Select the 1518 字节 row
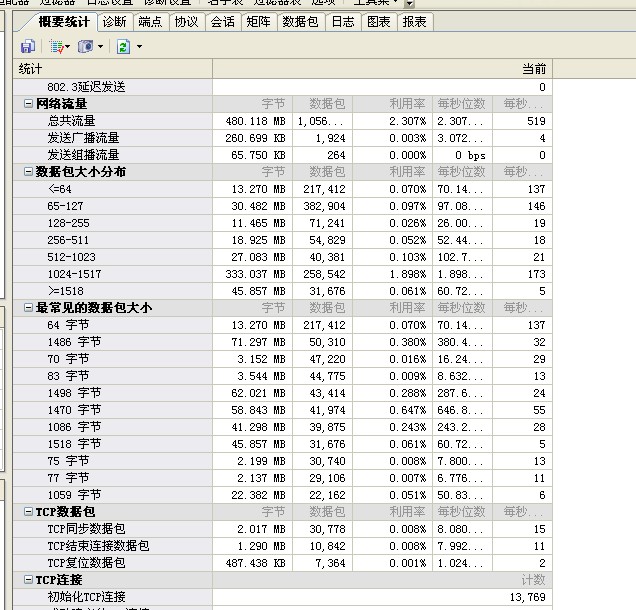This screenshot has width=636, height=610. pos(282,444)
